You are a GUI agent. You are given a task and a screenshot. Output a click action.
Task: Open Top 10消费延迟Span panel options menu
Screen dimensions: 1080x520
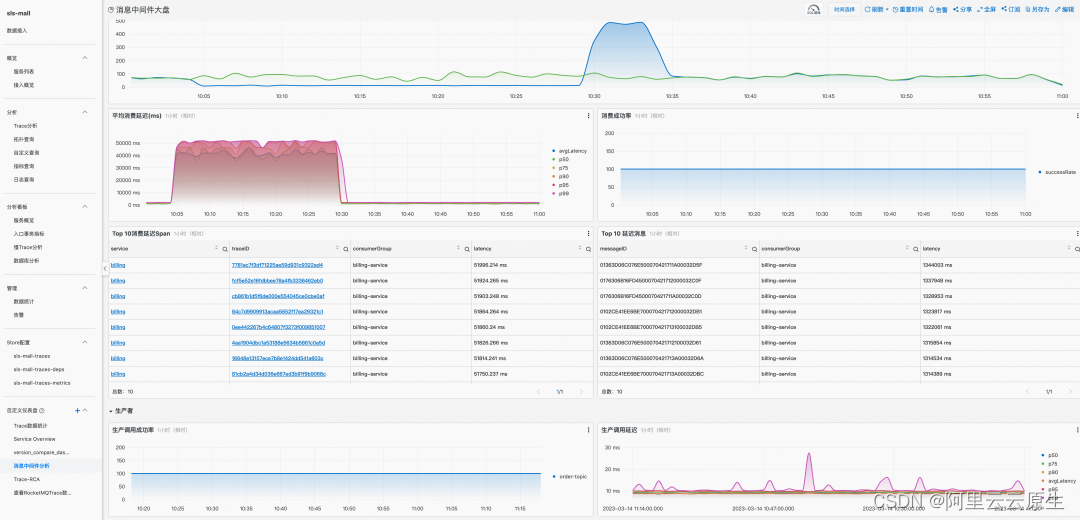click(588, 233)
